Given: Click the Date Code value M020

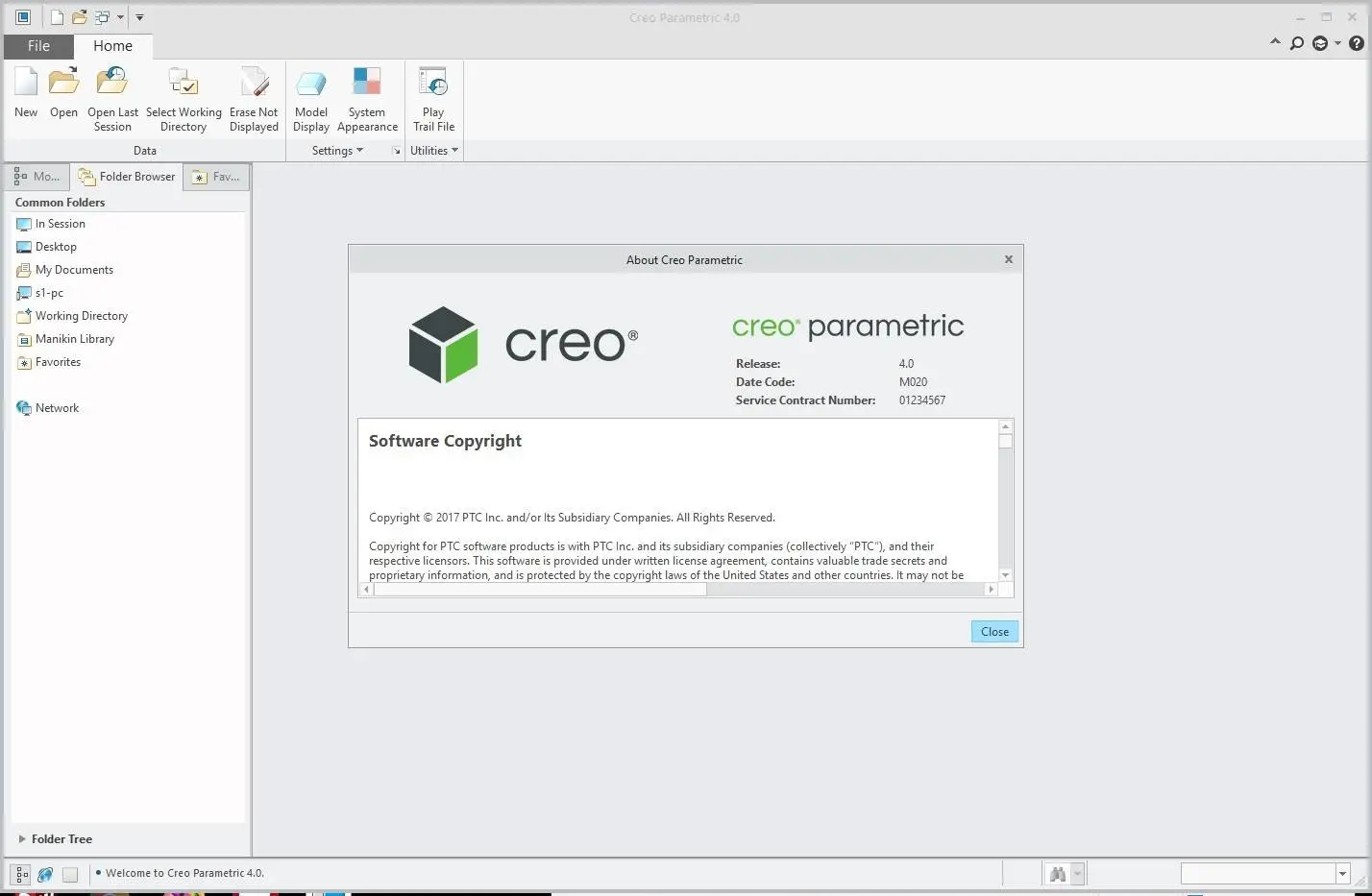Looking at the screenshot, I should (913, 382).
